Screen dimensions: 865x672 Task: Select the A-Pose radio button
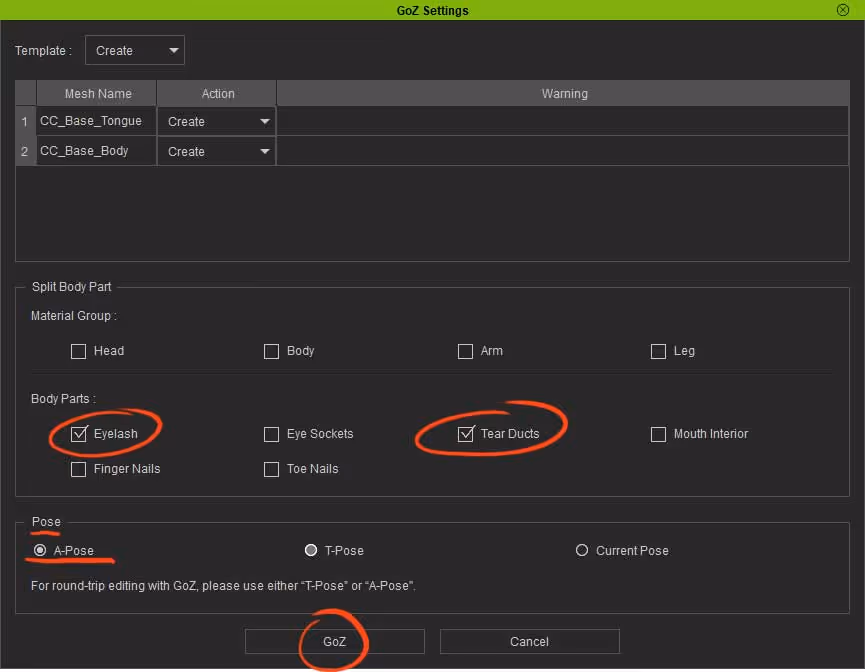tap(40, 550)
